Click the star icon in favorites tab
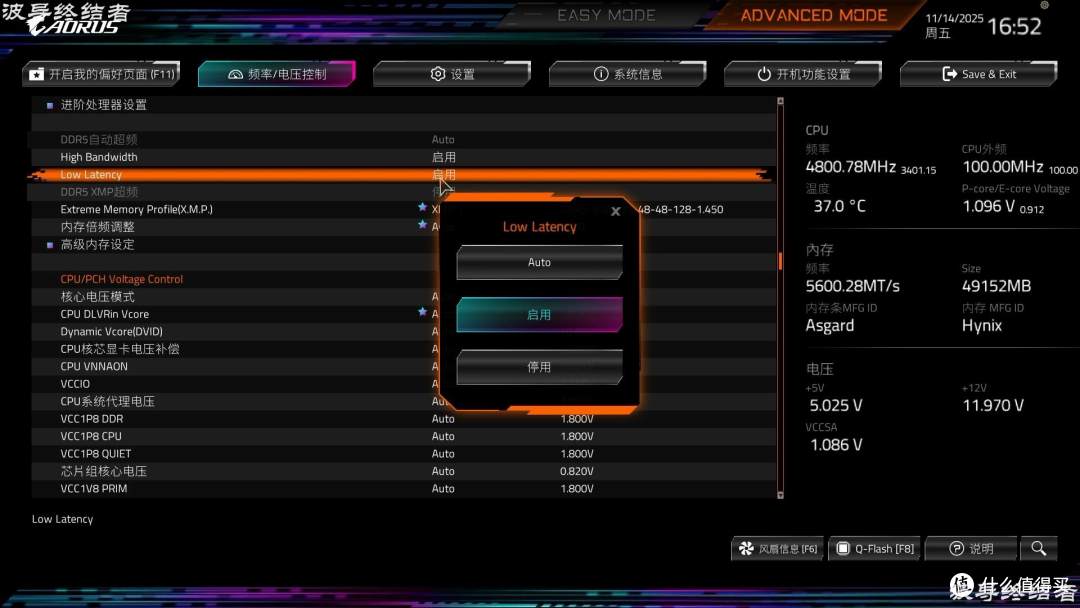The width and height of the screenshot is (1080, 608). pos(37,74)
